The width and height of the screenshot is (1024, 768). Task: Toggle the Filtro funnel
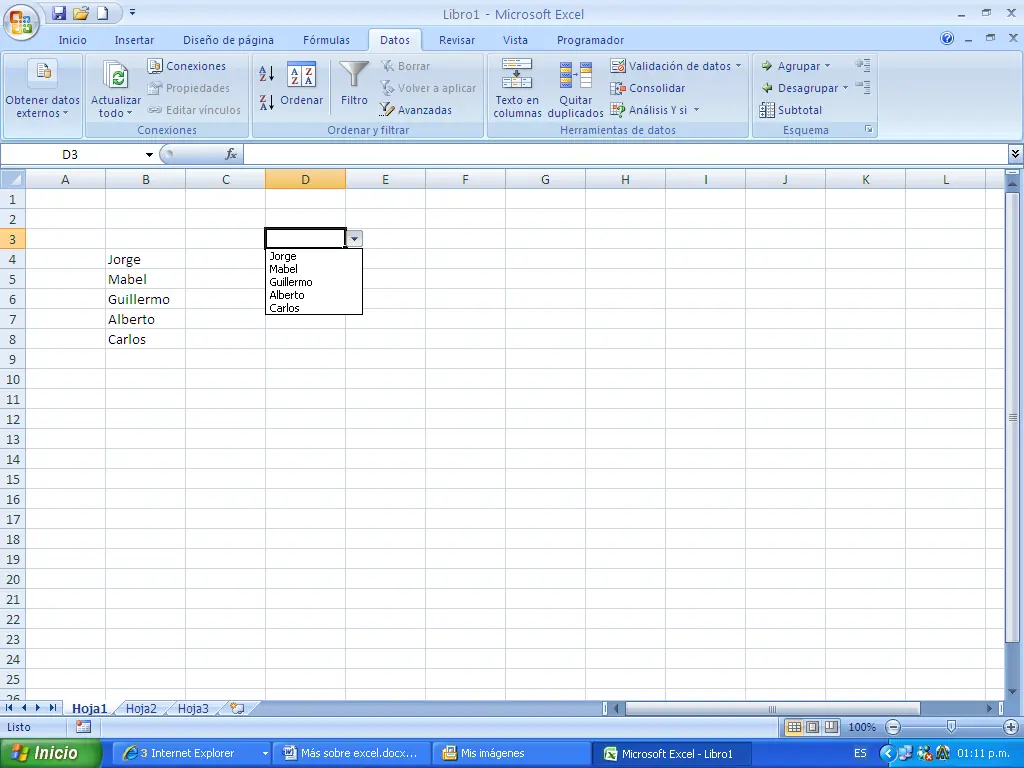tap(354, 84)
